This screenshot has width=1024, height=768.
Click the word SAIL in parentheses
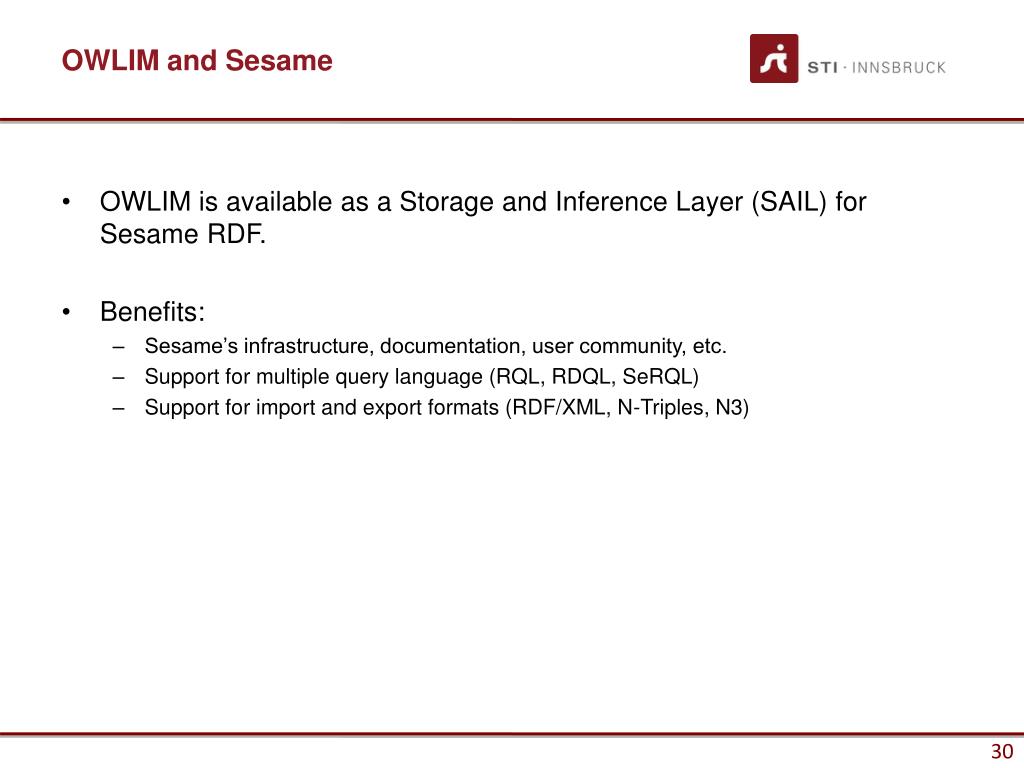click(789, 202)
